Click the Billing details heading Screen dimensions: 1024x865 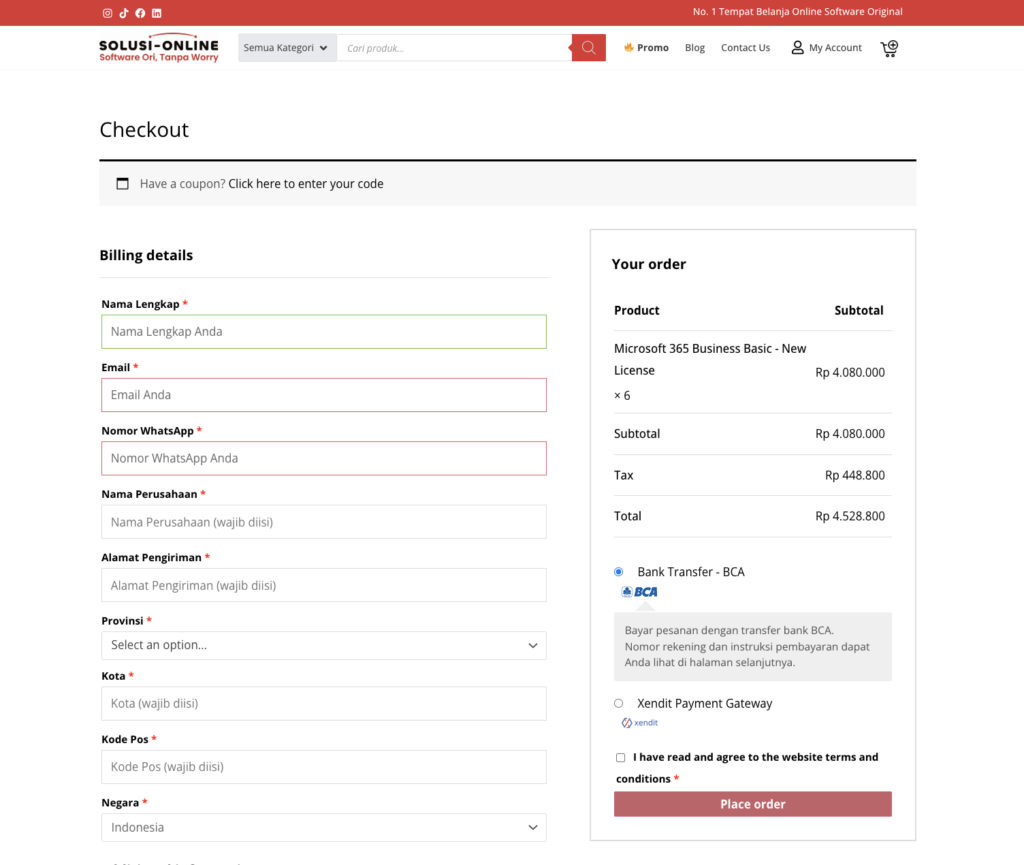146,255
